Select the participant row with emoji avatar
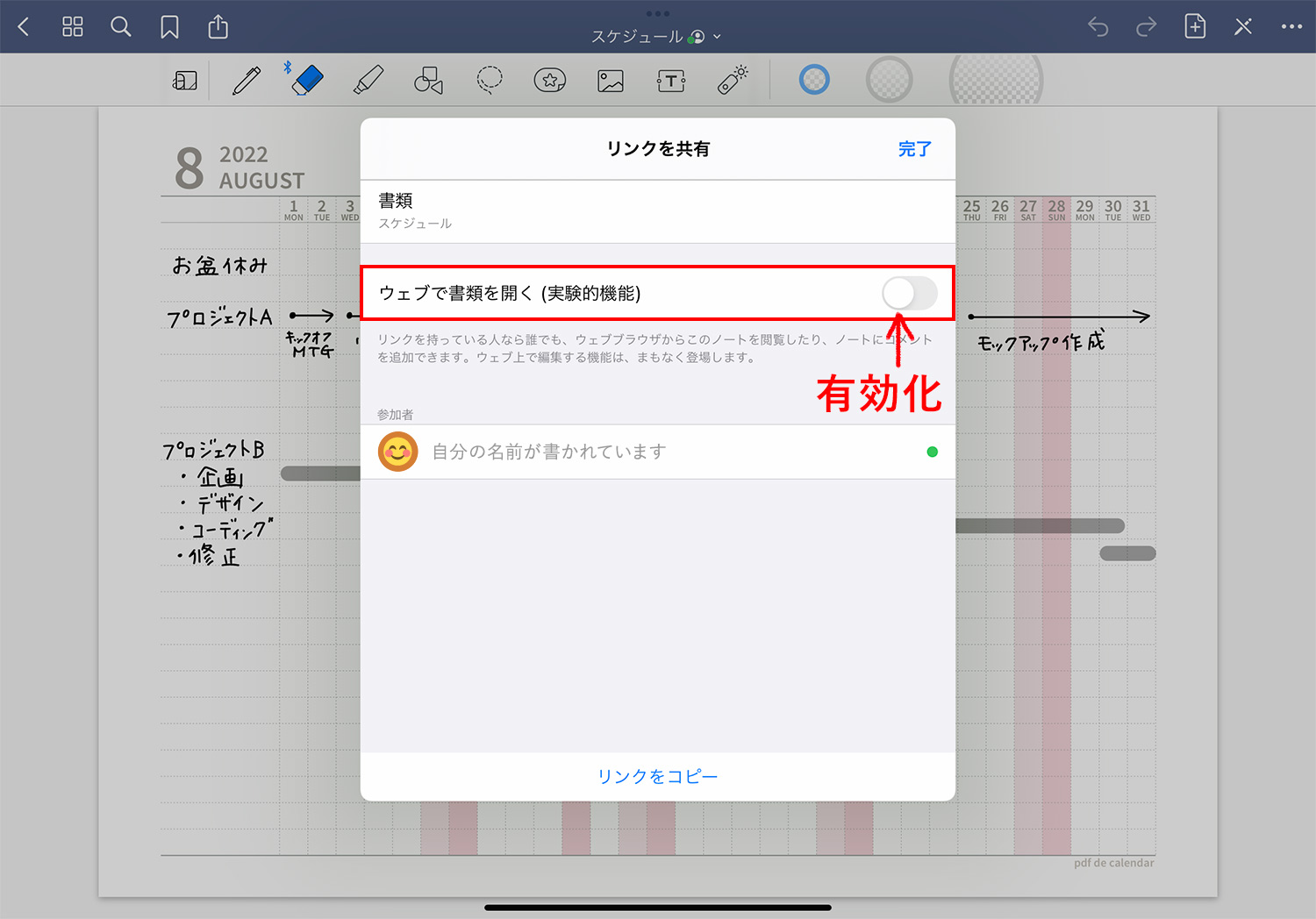Viewport: 1316px width, 919px height. click(658, 452)
